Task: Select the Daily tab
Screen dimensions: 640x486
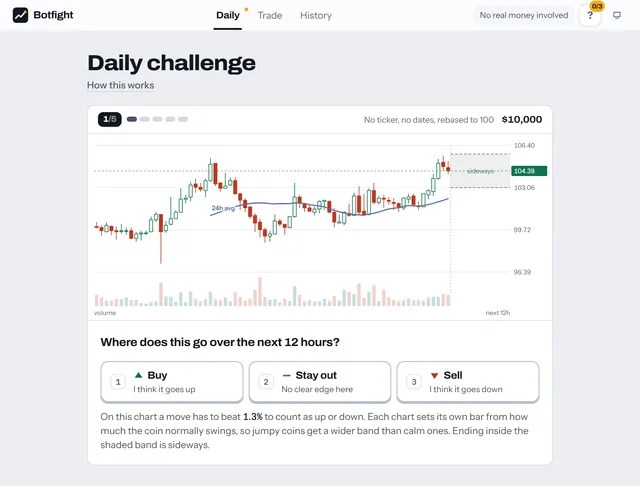Action: point(228,16)
